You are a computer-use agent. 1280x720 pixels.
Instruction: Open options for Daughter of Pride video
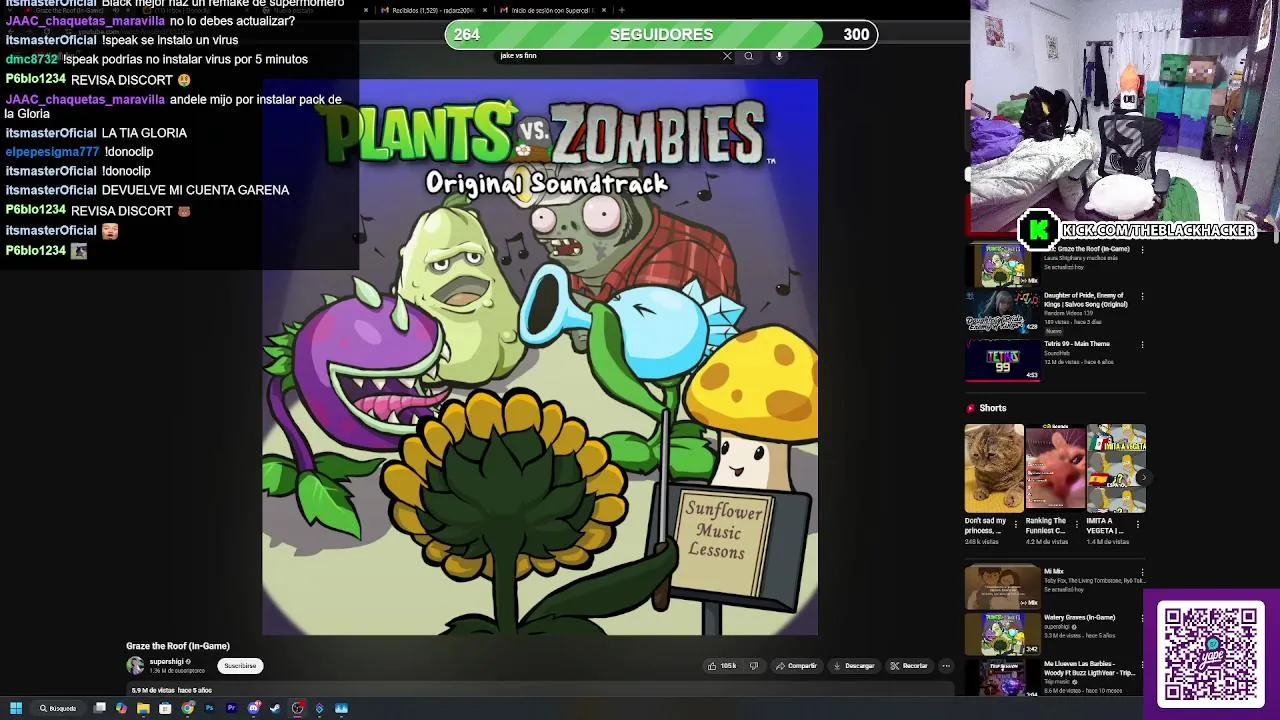(x=1142, y=297)
